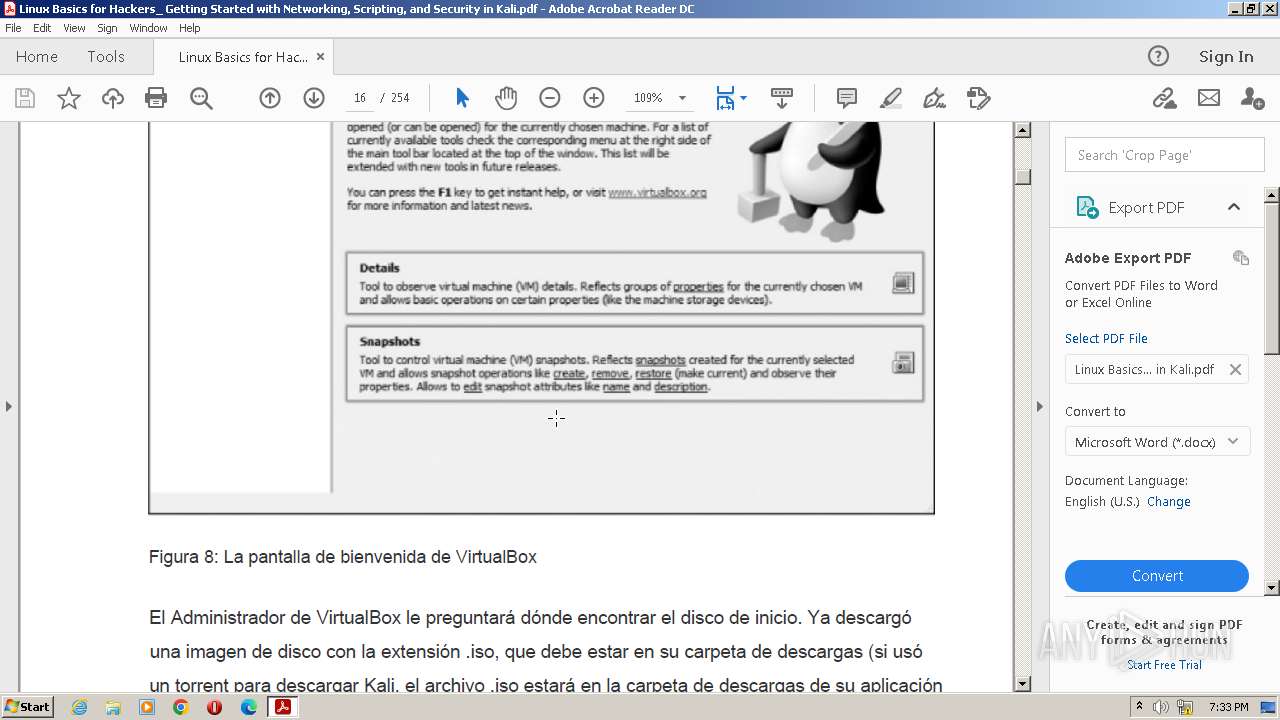
Task: Open the Edit menu
Action: 42,28
